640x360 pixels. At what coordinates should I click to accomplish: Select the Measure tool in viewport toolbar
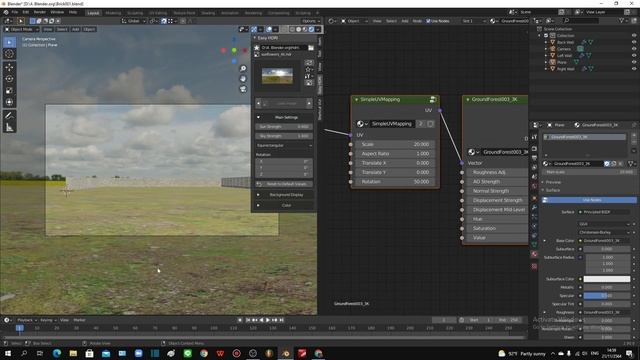coord(9,127)
